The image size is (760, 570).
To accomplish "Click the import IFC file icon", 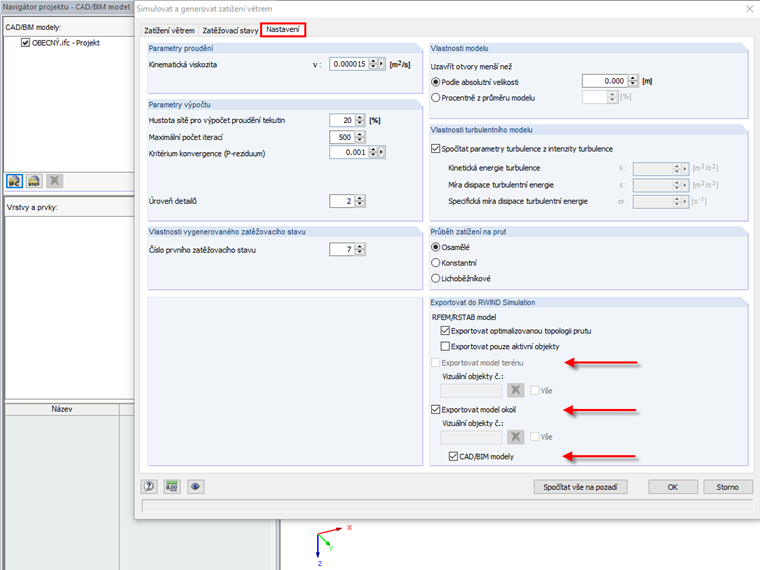I will pos(15,181).
